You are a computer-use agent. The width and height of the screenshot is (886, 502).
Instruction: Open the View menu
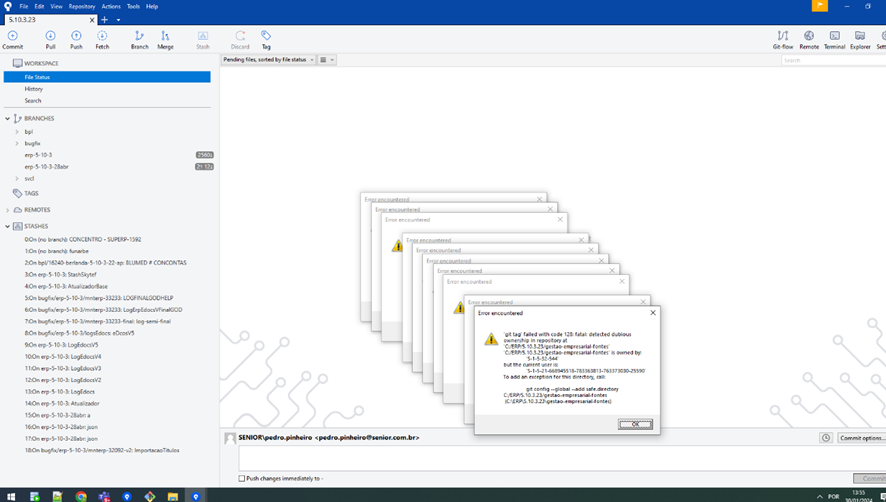click(x=57, y=6)
